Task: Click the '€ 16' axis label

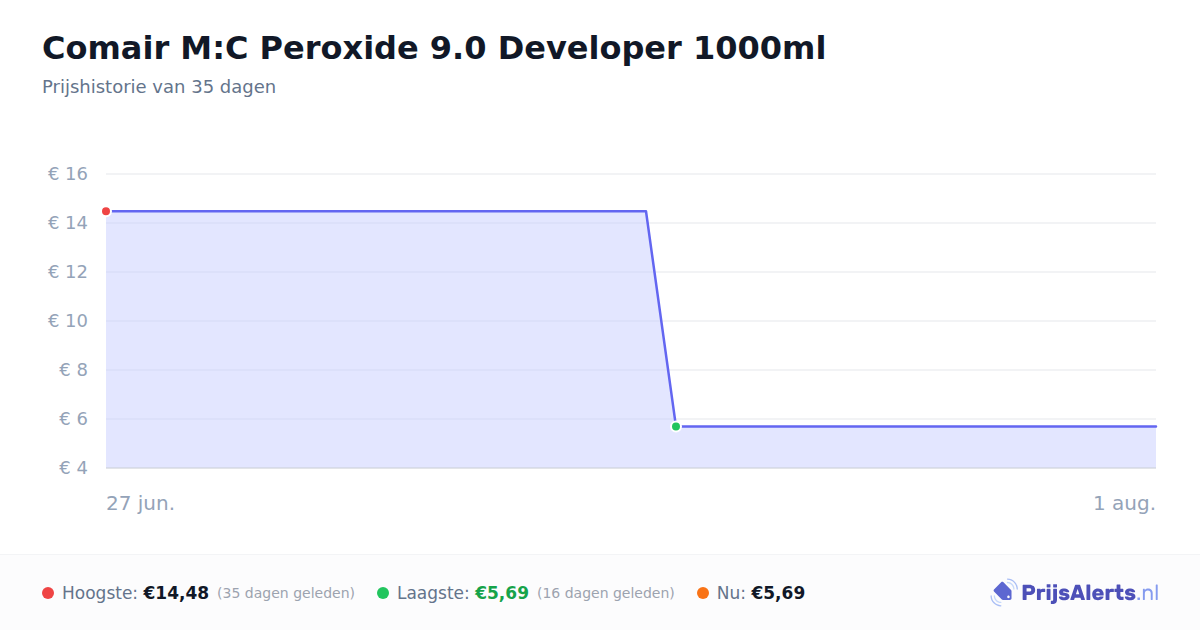Action: coord(68,174)
